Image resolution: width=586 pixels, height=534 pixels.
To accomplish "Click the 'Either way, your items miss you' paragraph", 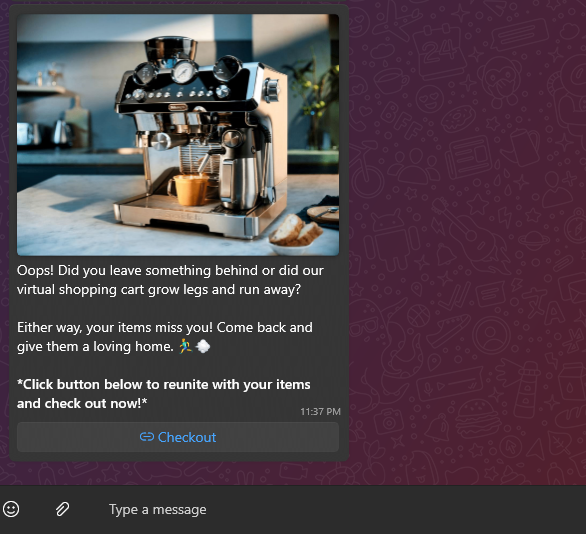I will click(x=165, y=337).
